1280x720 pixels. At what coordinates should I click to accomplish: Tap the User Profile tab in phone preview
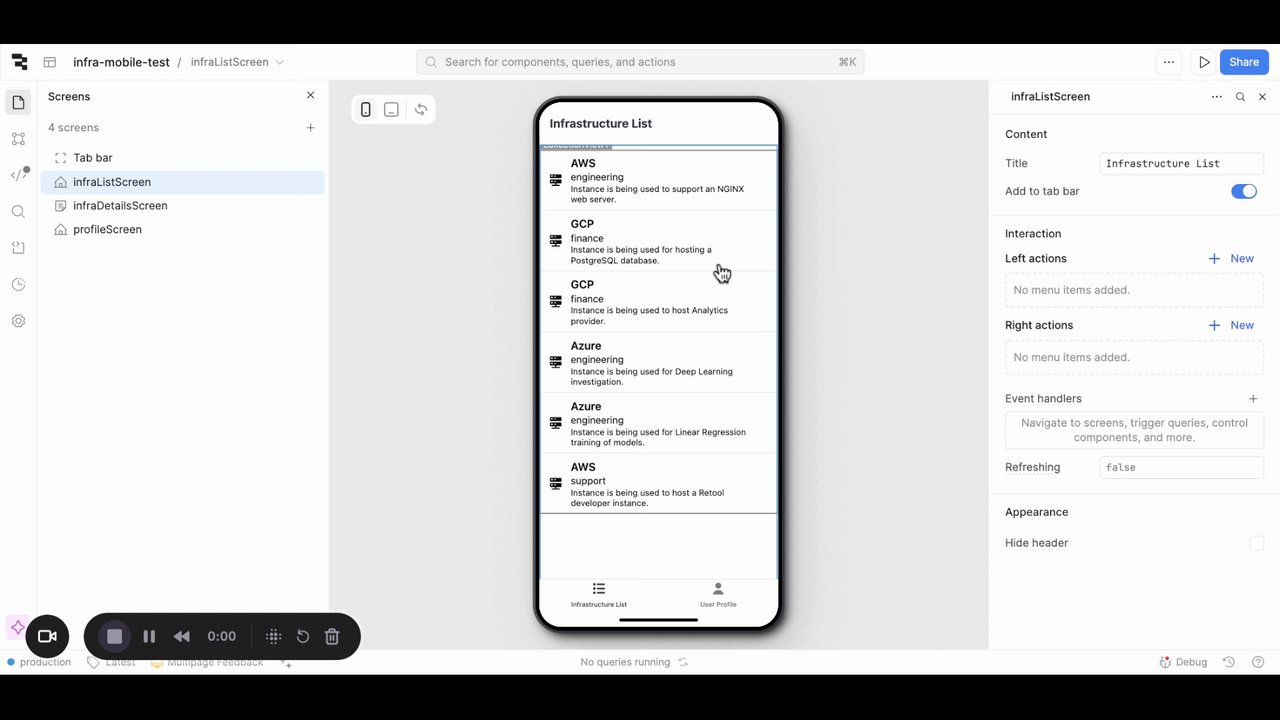point(718,595)
